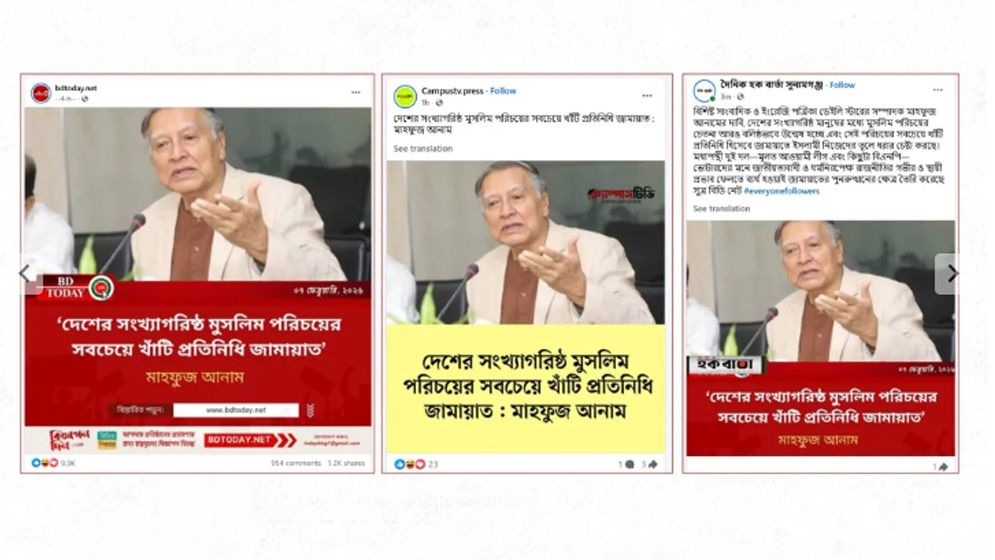Open bdtoday.net profile avatar
The width and height of the screenshot is (995, 560).
point(41,93)
